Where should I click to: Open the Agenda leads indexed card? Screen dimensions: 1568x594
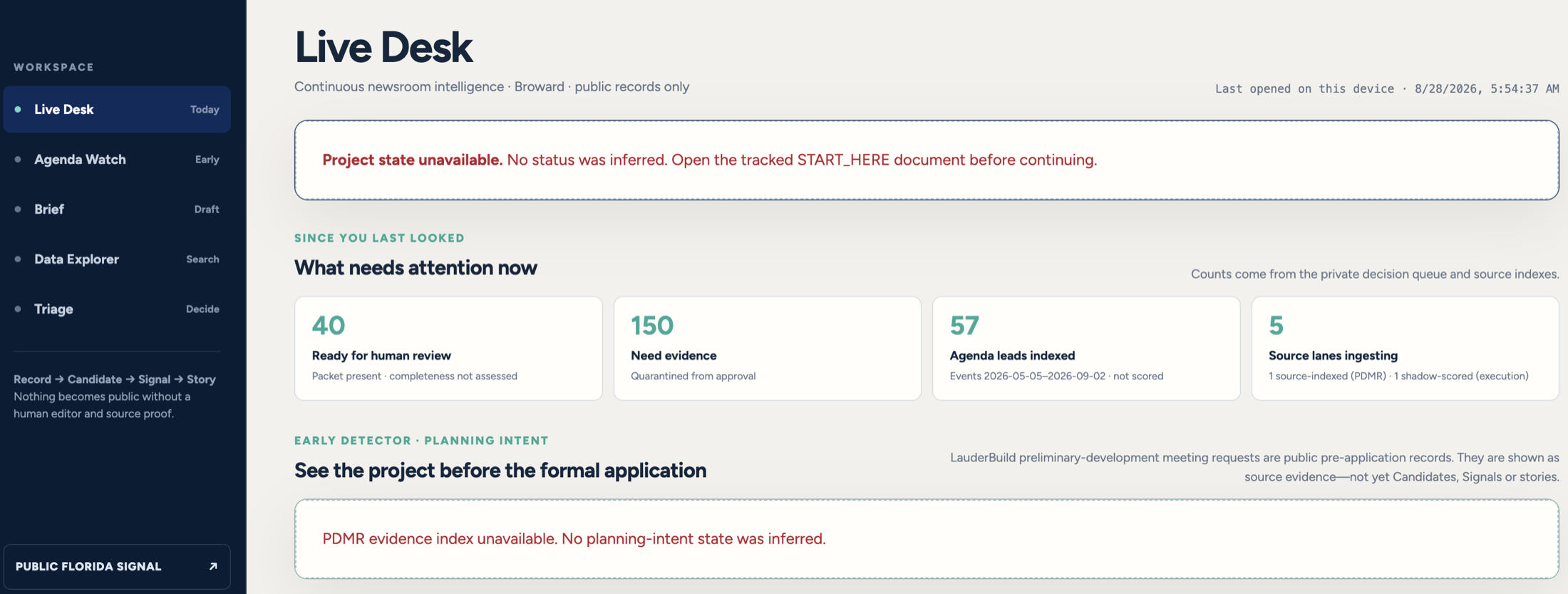coord(1086,348)
